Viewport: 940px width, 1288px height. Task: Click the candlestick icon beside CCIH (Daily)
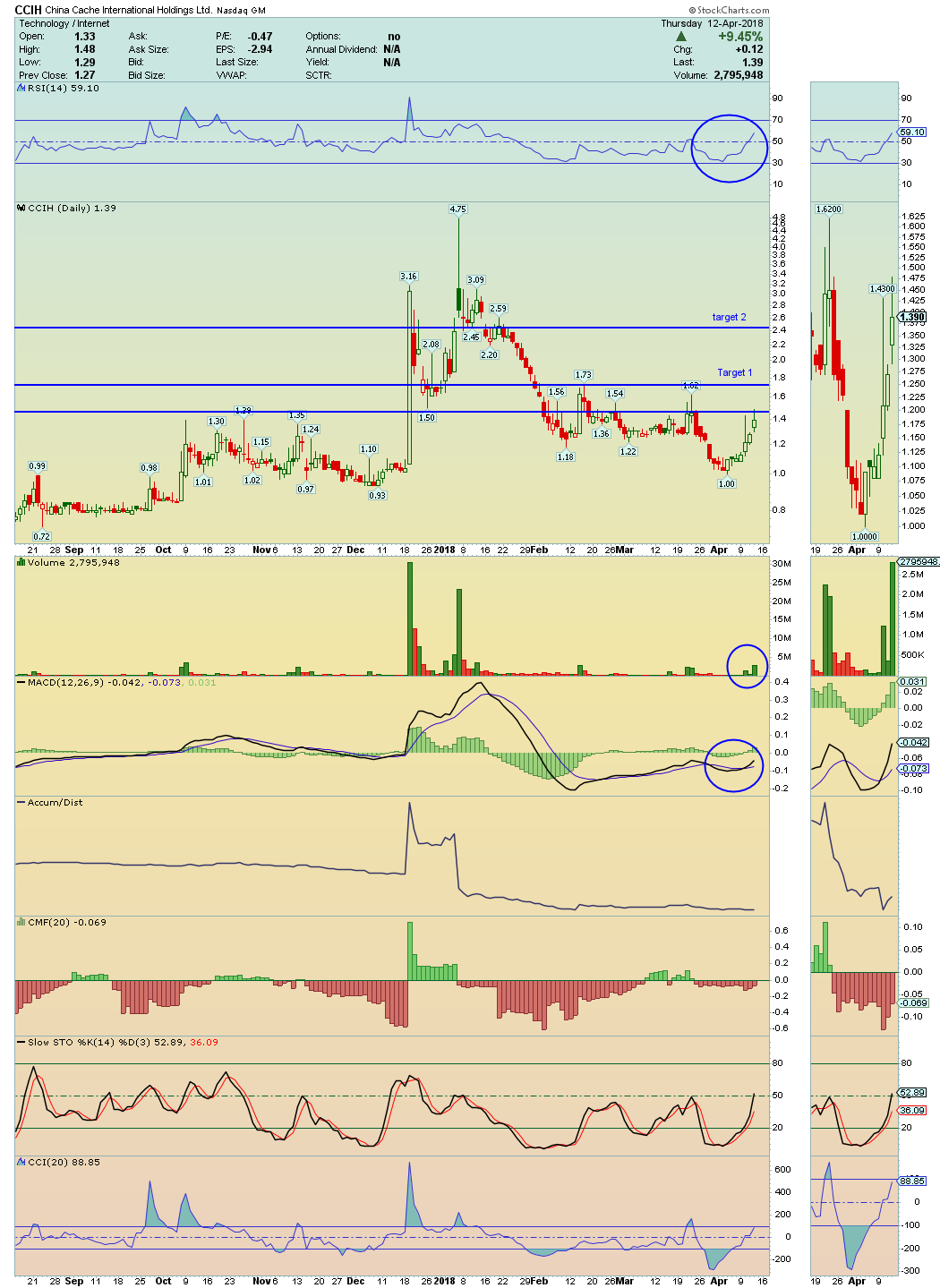21,208
